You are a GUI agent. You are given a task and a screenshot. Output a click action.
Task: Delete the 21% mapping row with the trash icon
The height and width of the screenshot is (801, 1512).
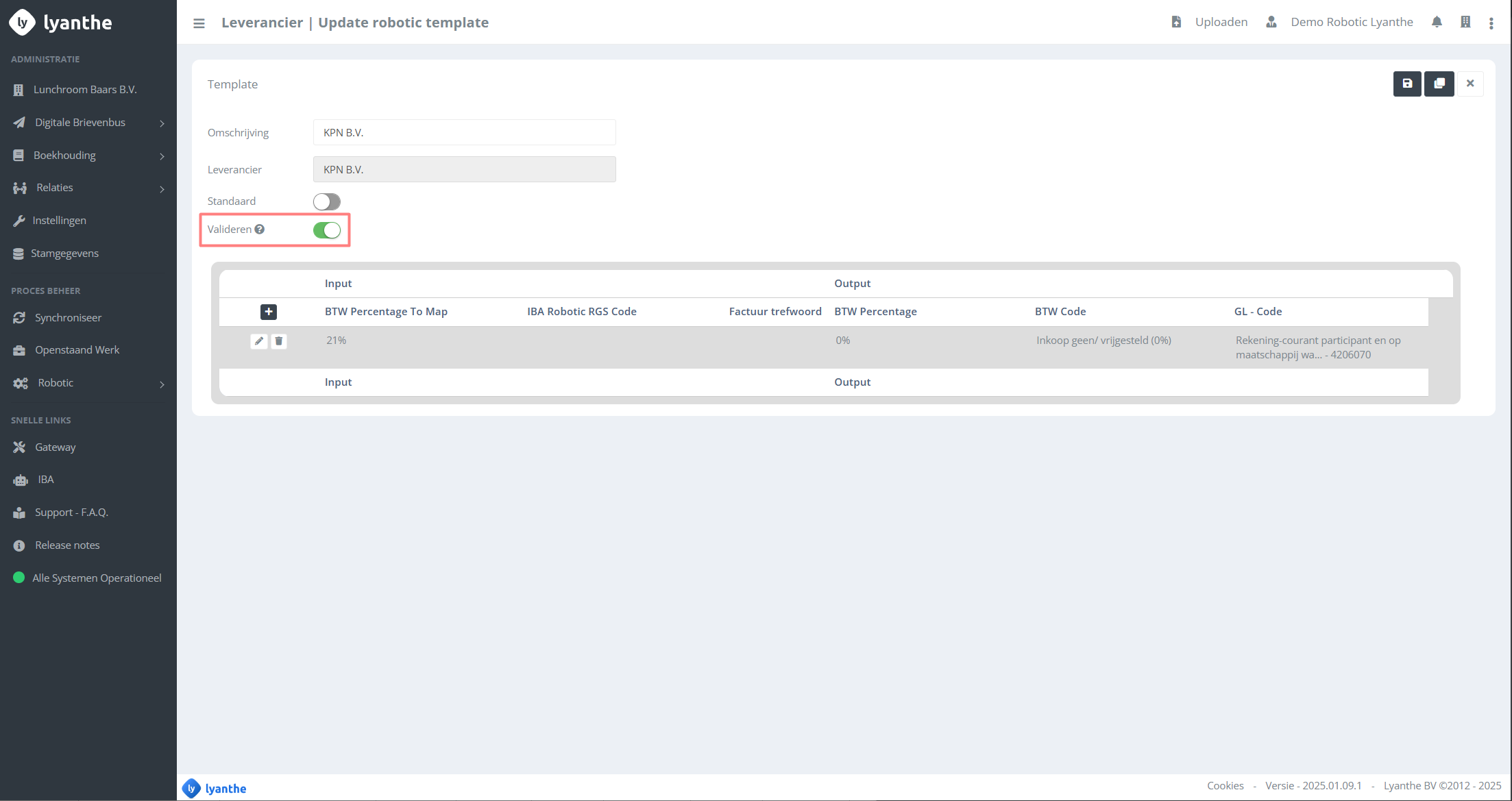[x=279, y=341]
